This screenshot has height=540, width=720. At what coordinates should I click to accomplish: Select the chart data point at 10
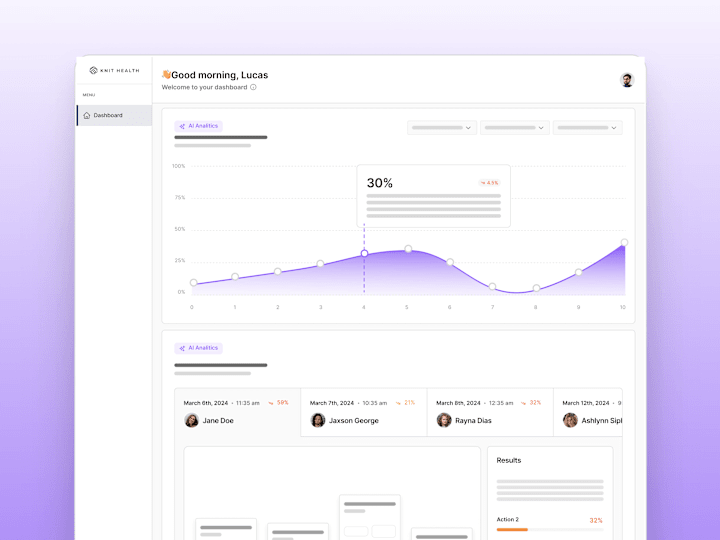624,242
